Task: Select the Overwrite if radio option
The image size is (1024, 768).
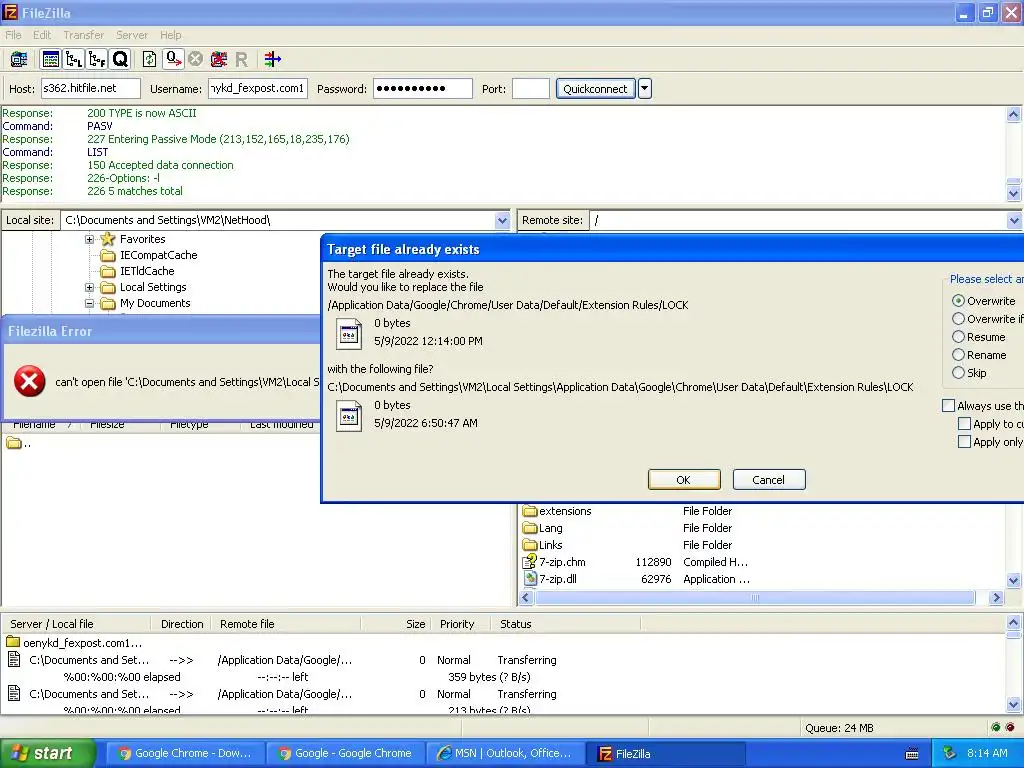Action: [958, 319]
